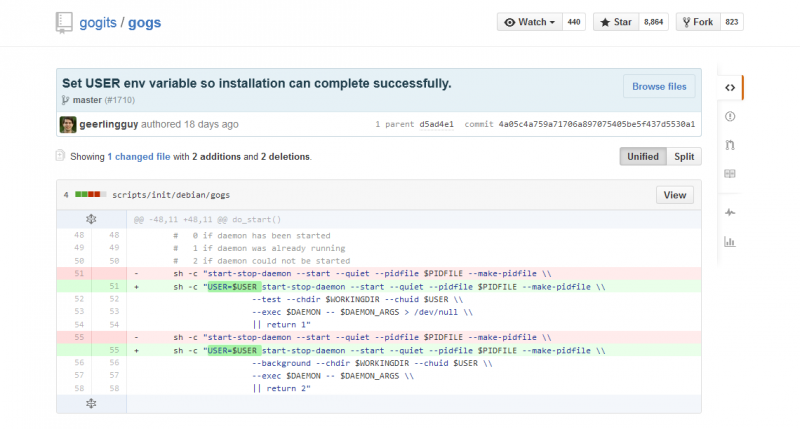Image resolution: width=800 pixels, height=429 pixels.
Task: Switch diff to Unified view
Action: point(643,157)
